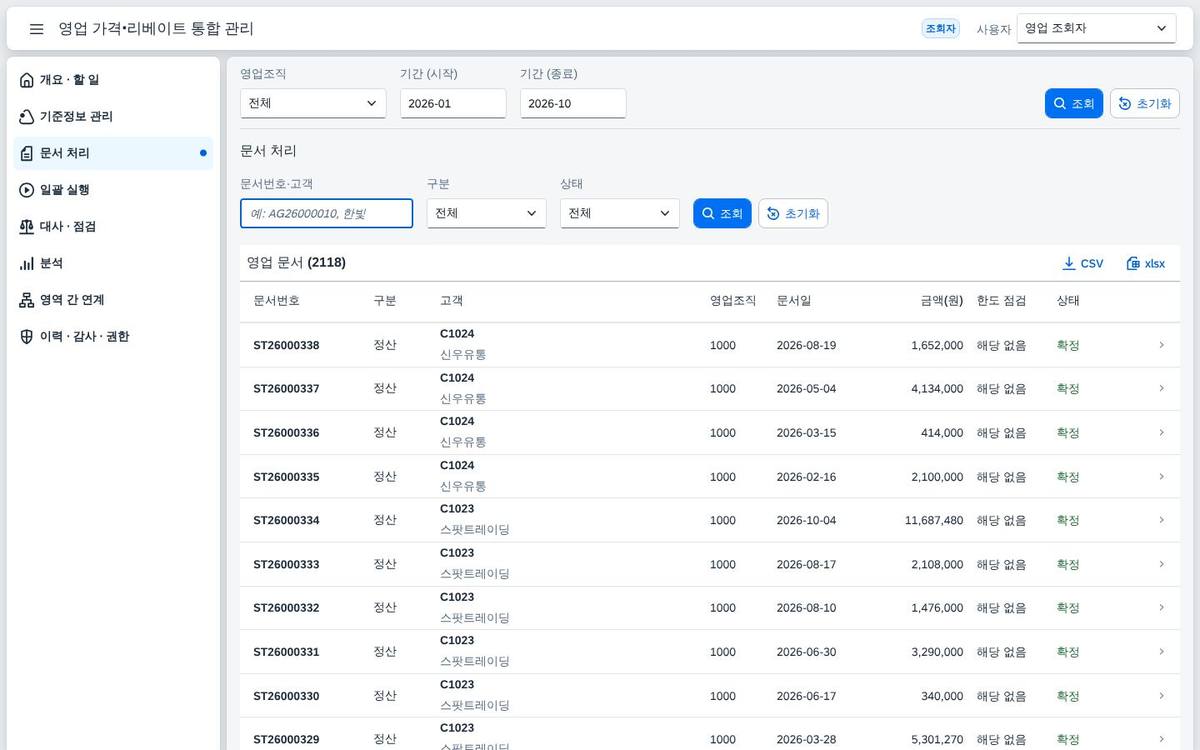Click the 금액(원) column header
This screenshot has width=1200, height=750.
(942, 300)
